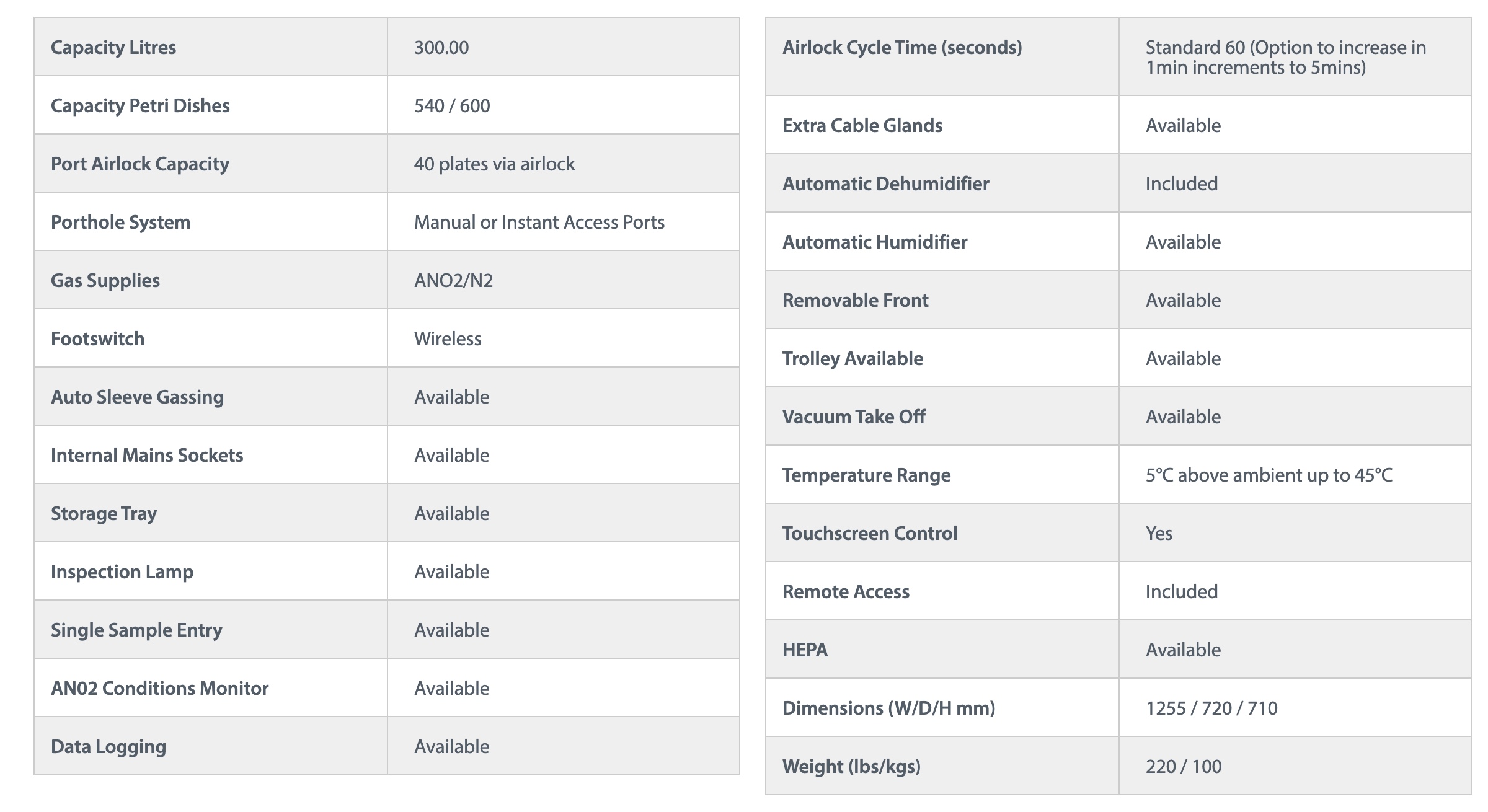Click the AN02 Conditions Monitor label

click(159, 689)
